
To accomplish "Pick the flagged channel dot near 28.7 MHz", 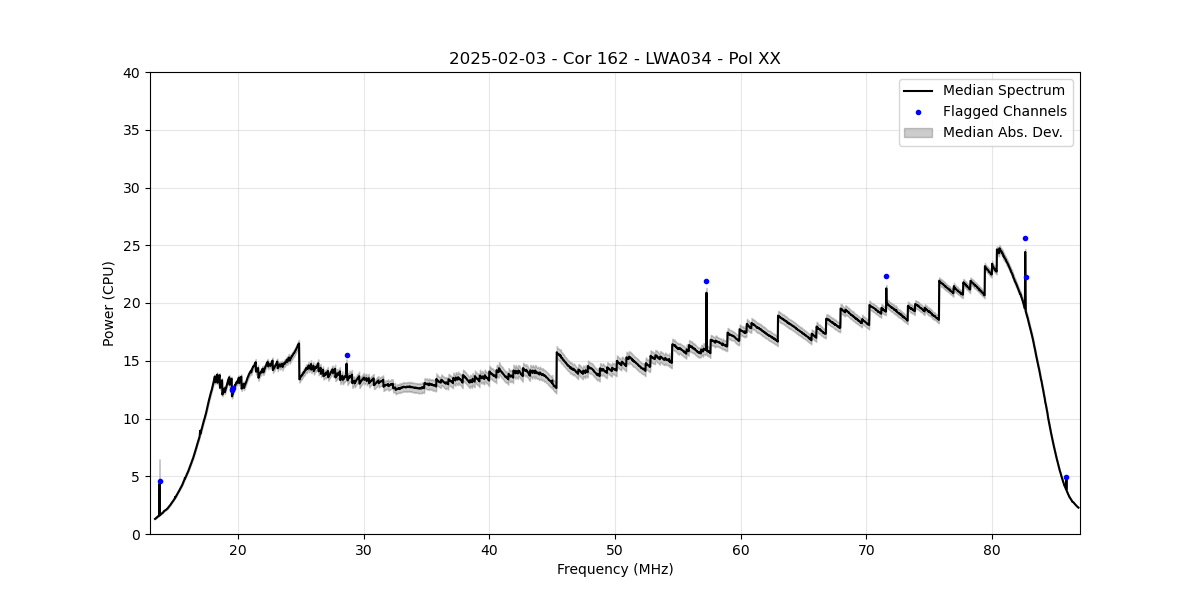I will pos(347,355).
